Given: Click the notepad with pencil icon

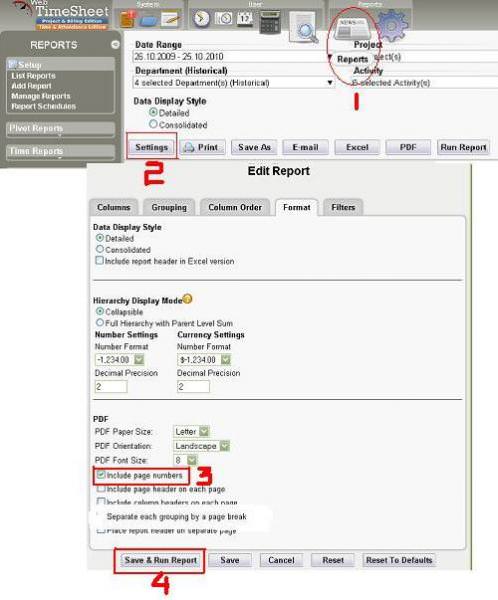Looking at the screenshot, I should [x=170, y=19].
